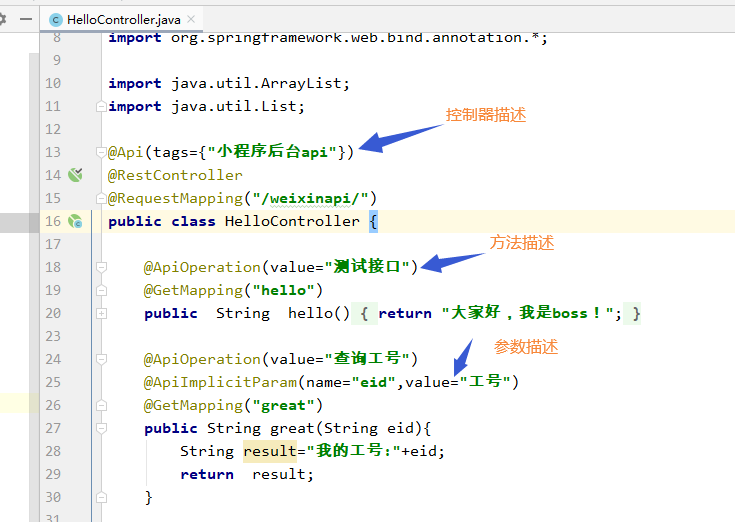735x522 pixels.
Task: Click the highlighted opening brace on line 16
Action: (373, 221)
